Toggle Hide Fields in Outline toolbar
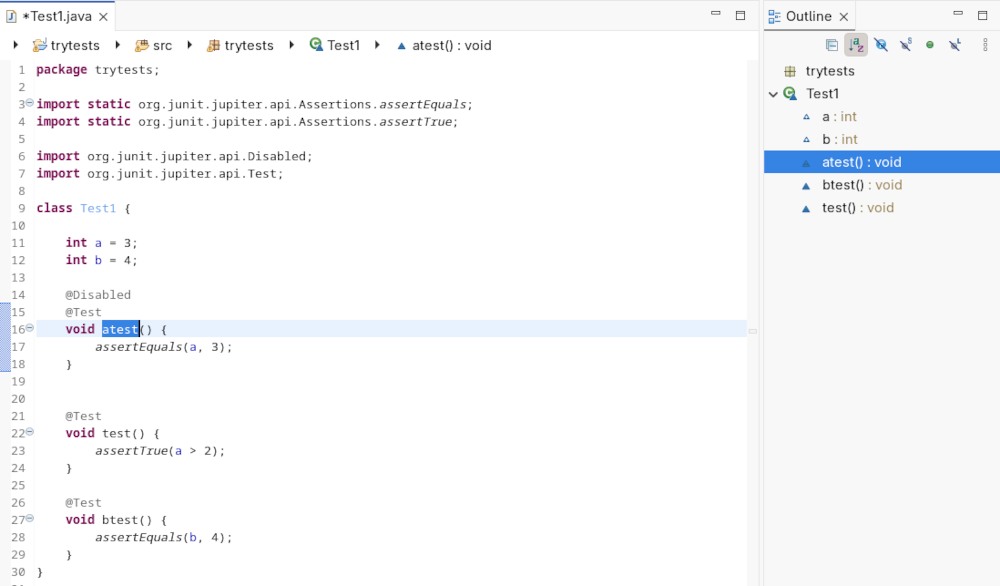1000x586 pixels. [881, 45]
